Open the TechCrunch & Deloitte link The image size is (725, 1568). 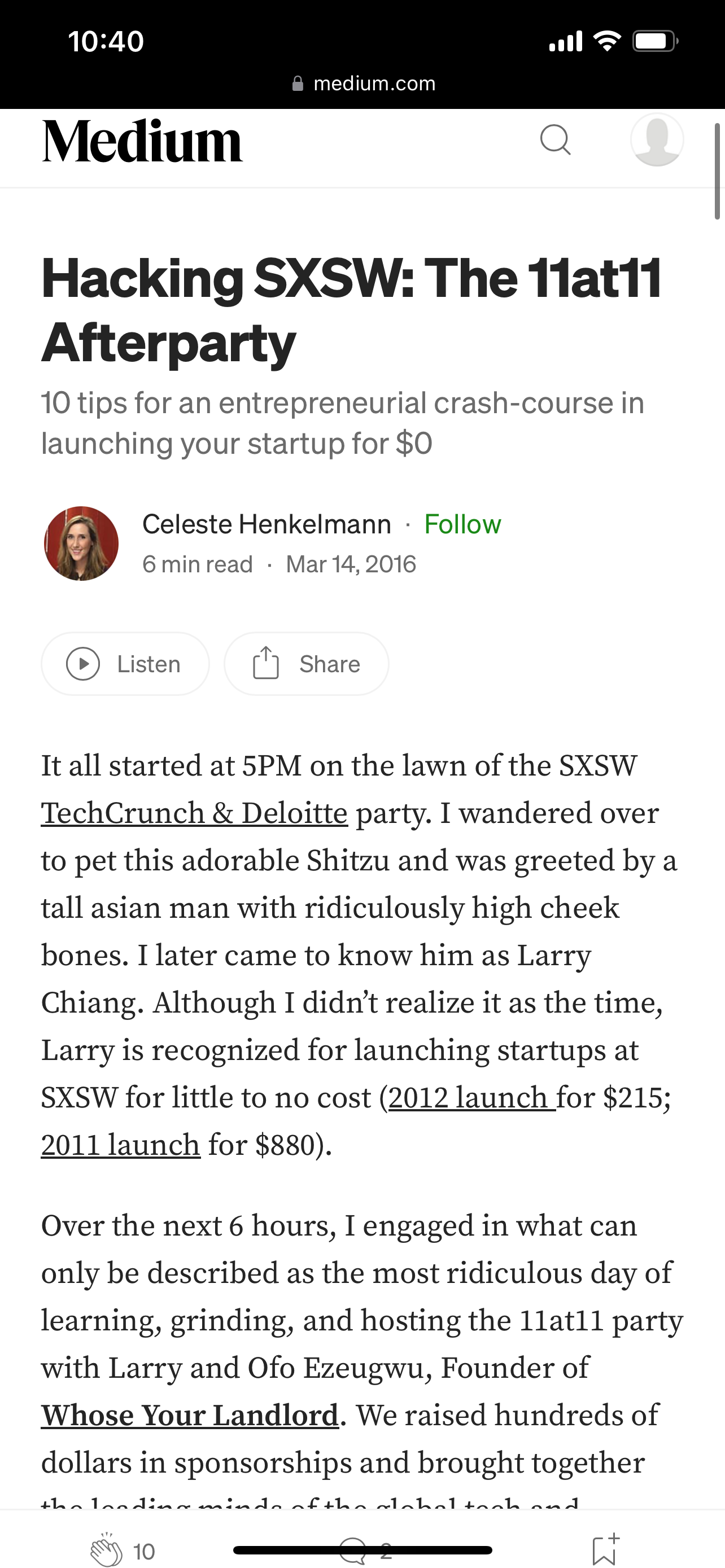coord(194,813)
